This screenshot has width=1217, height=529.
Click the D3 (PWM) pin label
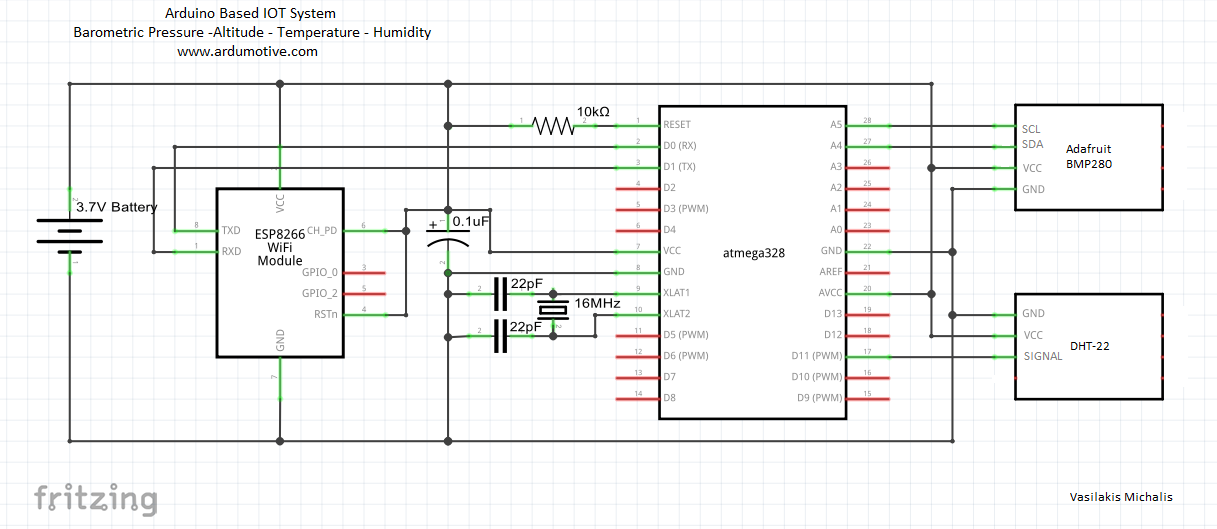685,209
